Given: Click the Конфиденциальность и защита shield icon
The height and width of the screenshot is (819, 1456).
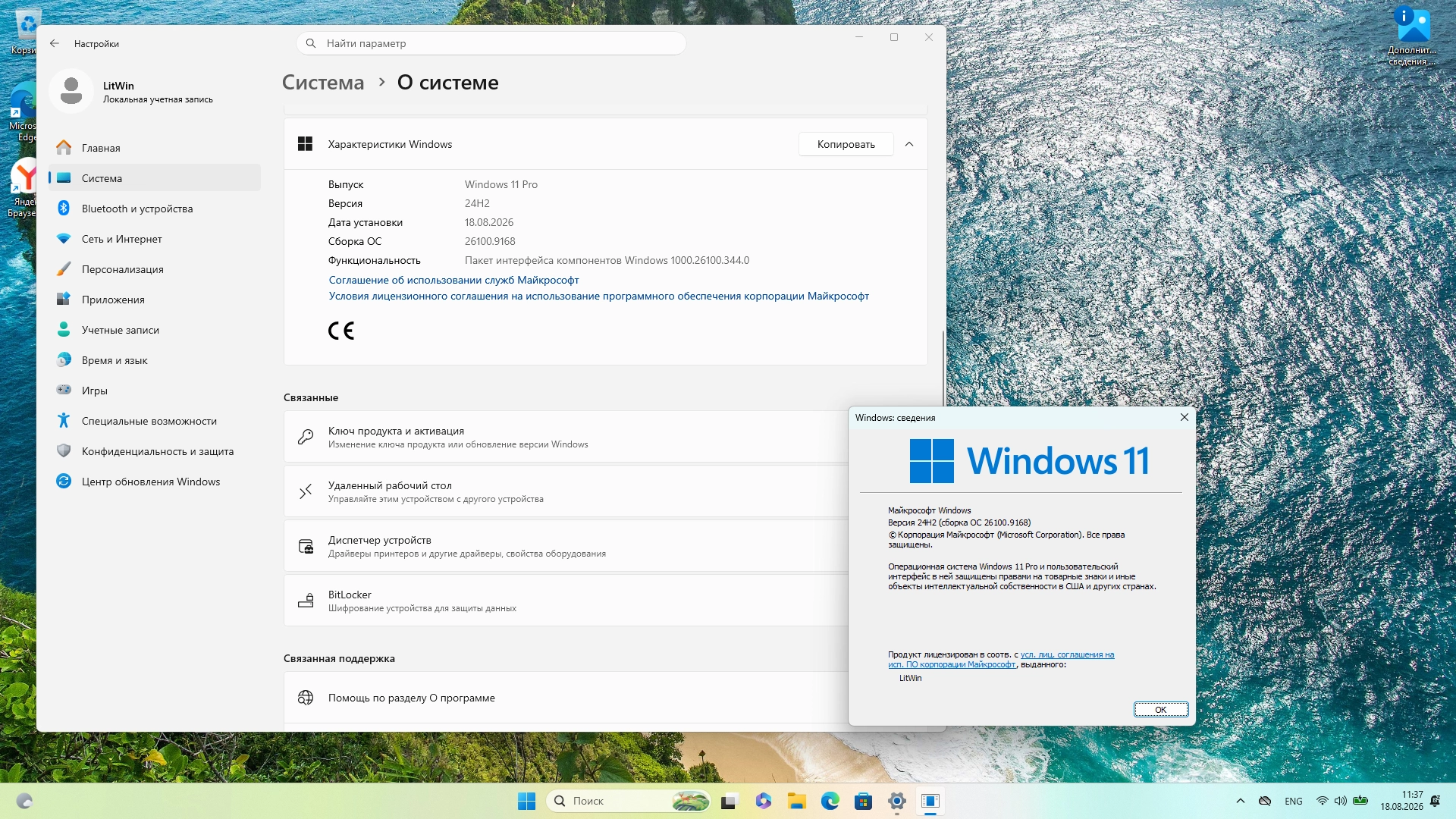Looking at the screenshot, I should (64, 451).
